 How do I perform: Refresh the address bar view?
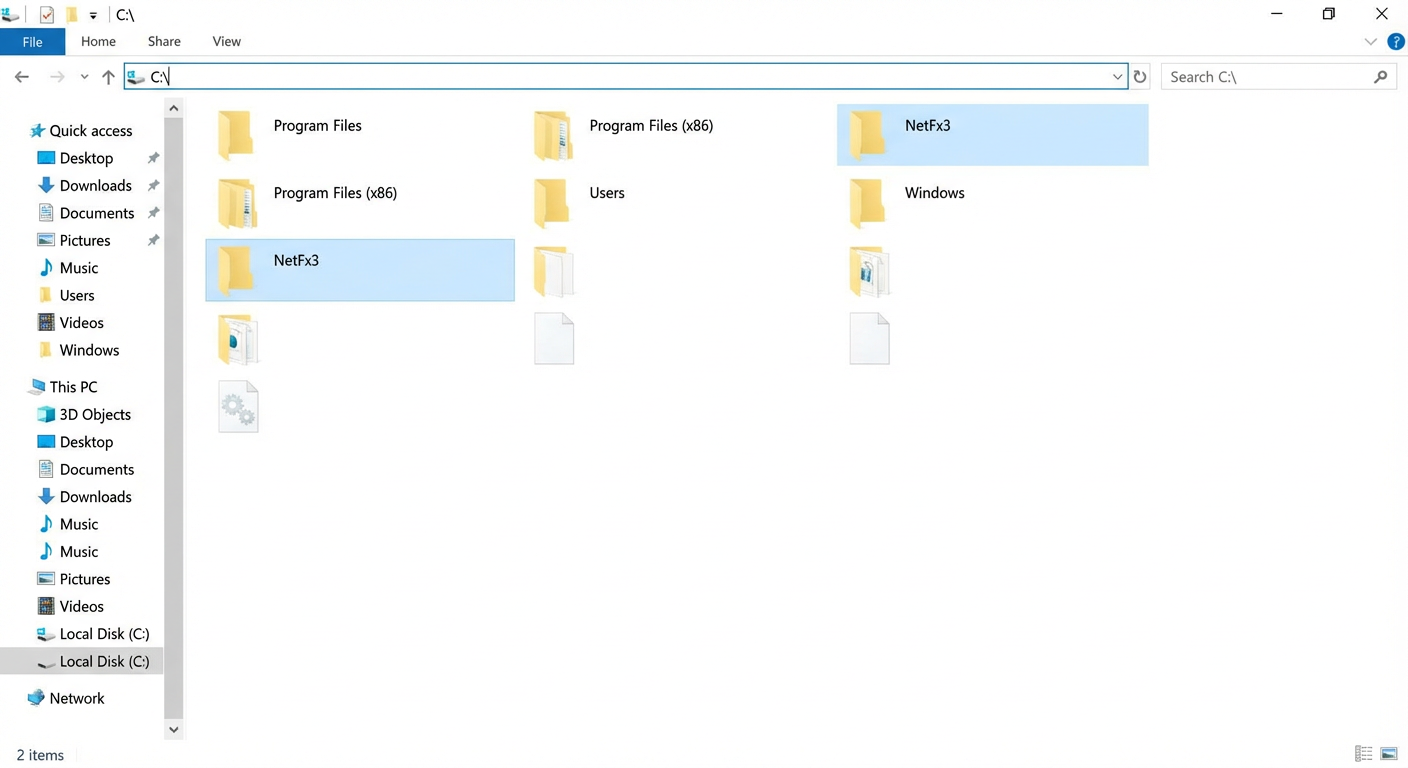1140,76
